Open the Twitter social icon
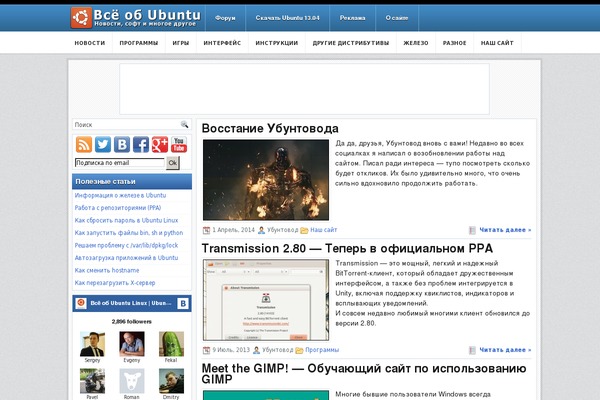Viewport: 600px width, 400px height. 103,144
